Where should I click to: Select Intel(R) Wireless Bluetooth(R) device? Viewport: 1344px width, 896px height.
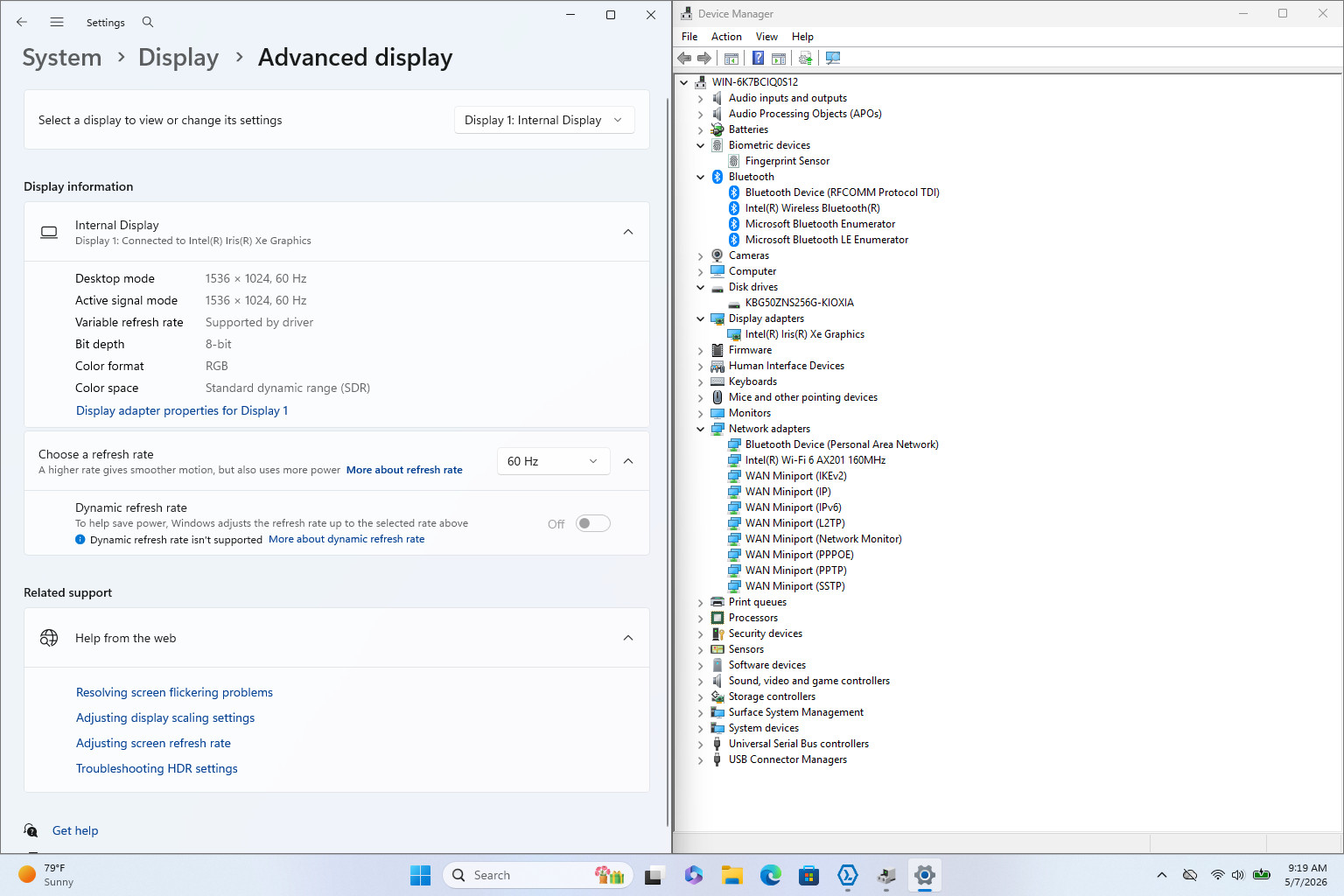pos(813,208)
